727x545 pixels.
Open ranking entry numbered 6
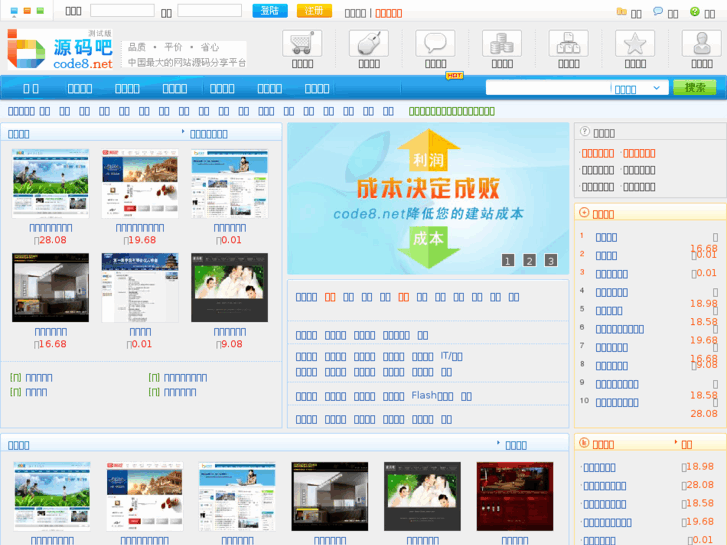[x=620, y=329]
